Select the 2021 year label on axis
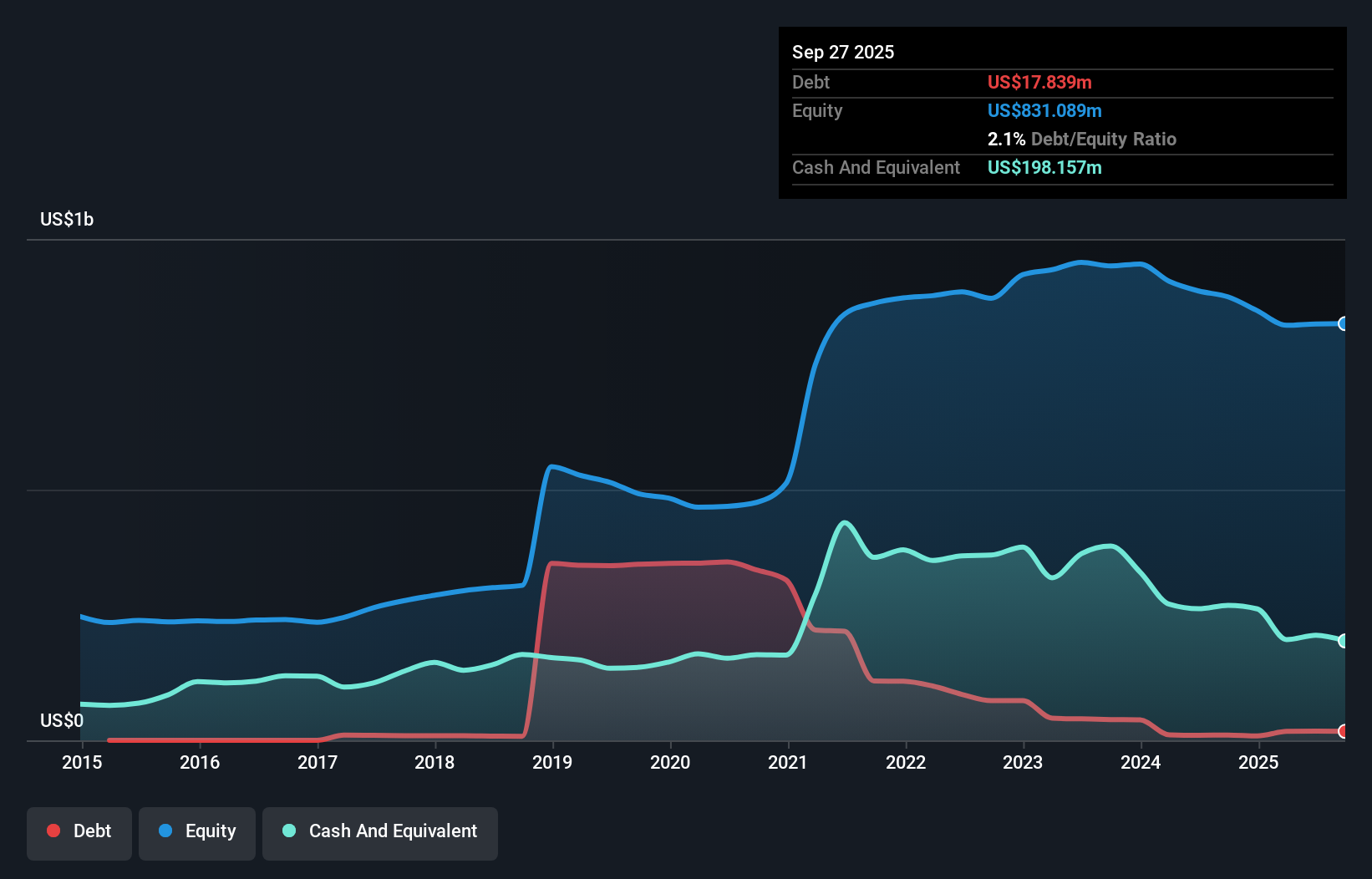 point(788,762)
